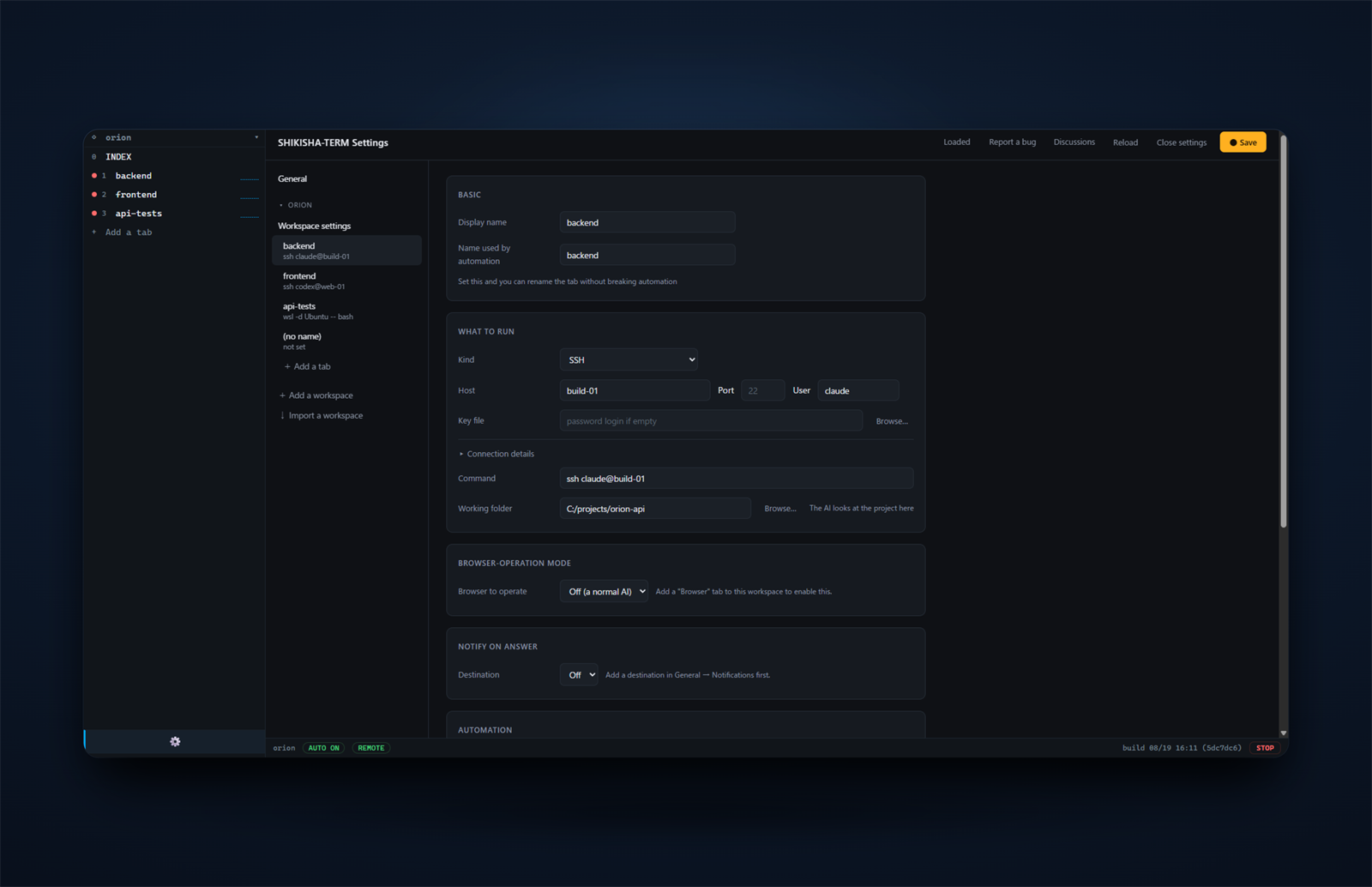The image size is (1372, 887).
Task: Click the REMOTE status badge
Action: [x=371, y=748]
